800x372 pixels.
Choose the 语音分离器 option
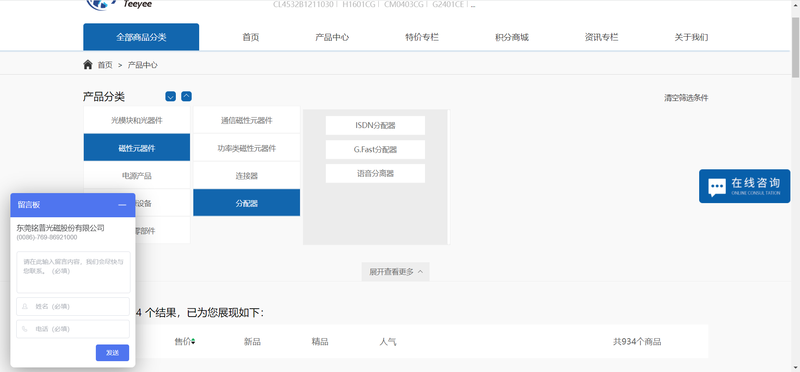[376, 173]
